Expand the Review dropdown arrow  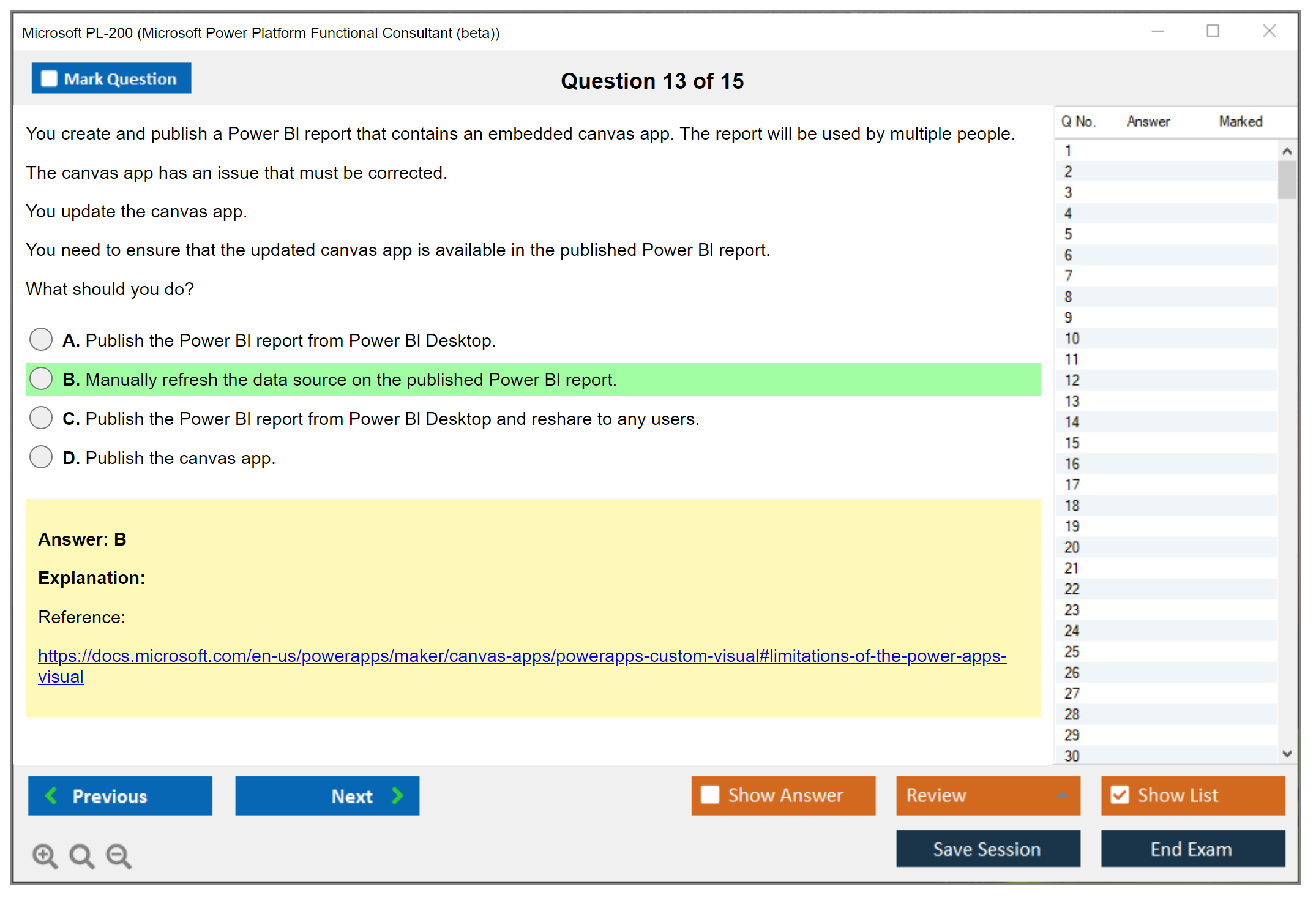click(x=1062, y=795)
